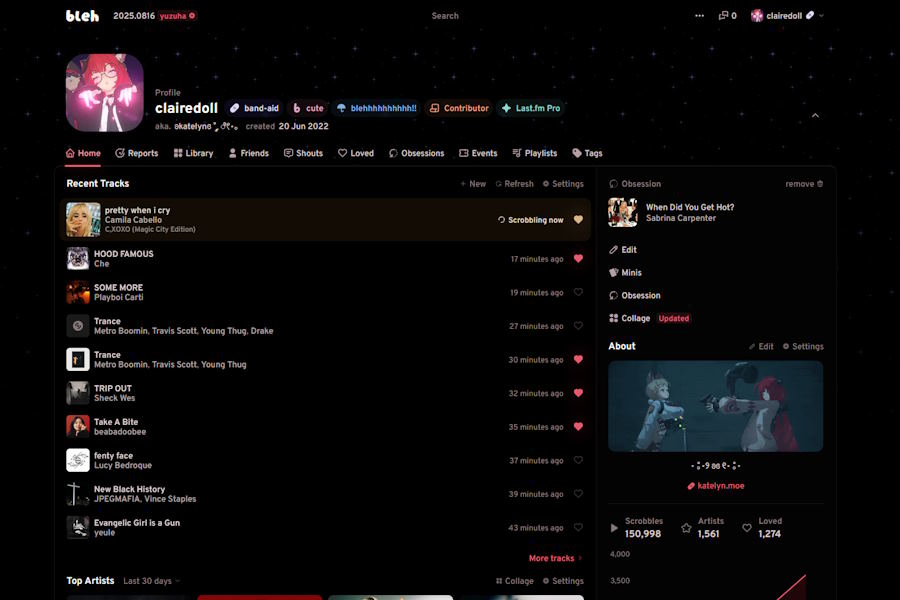Open the clairedoll account dropdown arrow
Screen dimensions: 900x600
click(821, 16)
